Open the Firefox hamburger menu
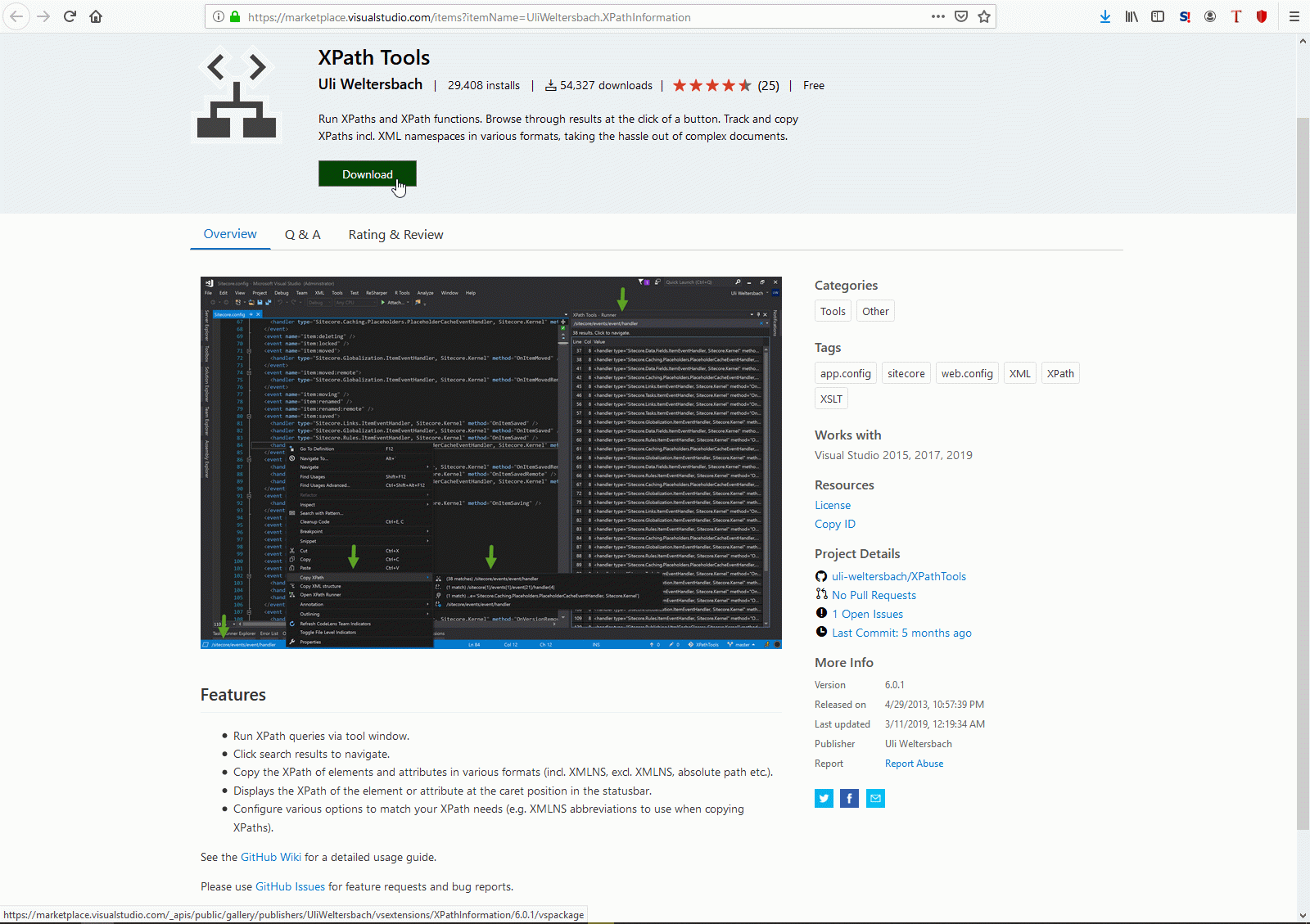Viewport: 1310px width, 924px height. pyautogui.click(x=1294, y=16)
